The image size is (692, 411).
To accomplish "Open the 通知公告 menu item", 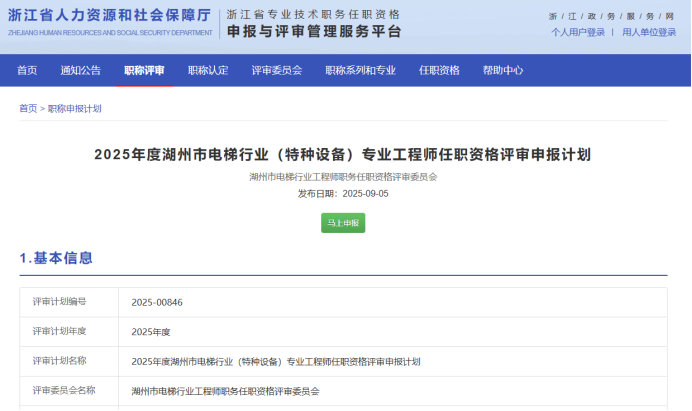I will pyautogui.click(x=80, y=70).
